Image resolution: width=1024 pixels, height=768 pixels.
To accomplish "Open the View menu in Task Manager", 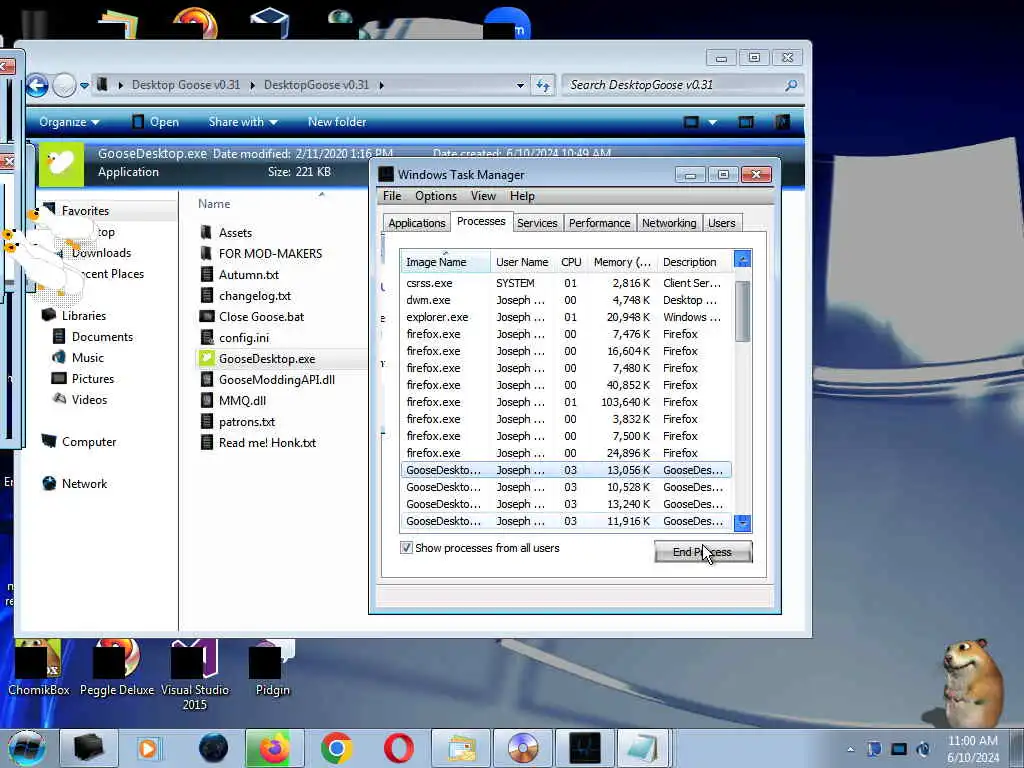I will pyautogui.click(x=483, y=196).
